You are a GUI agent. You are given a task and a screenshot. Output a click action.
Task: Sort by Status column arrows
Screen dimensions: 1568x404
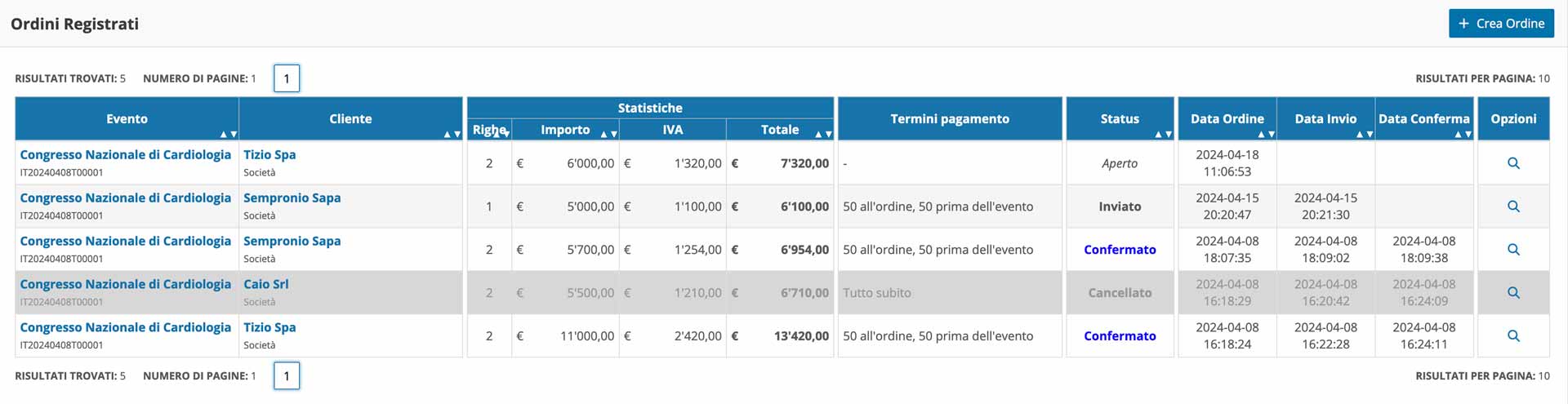(1163, 134)
